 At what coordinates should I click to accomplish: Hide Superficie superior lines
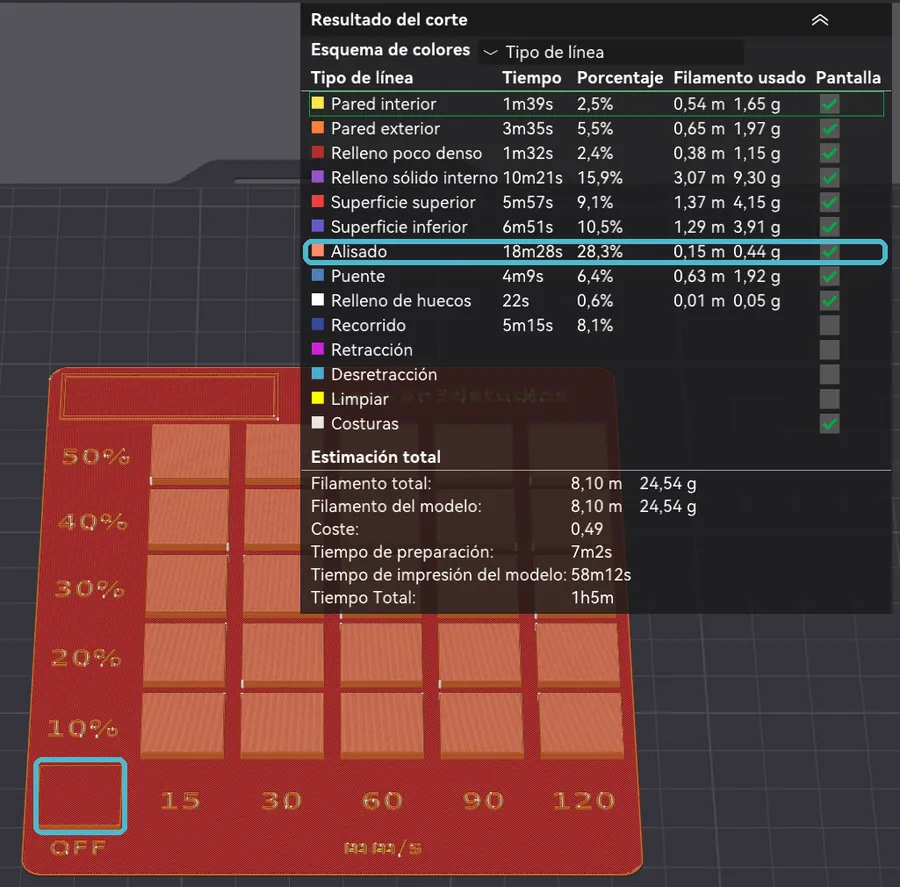(x=829, y=203)
